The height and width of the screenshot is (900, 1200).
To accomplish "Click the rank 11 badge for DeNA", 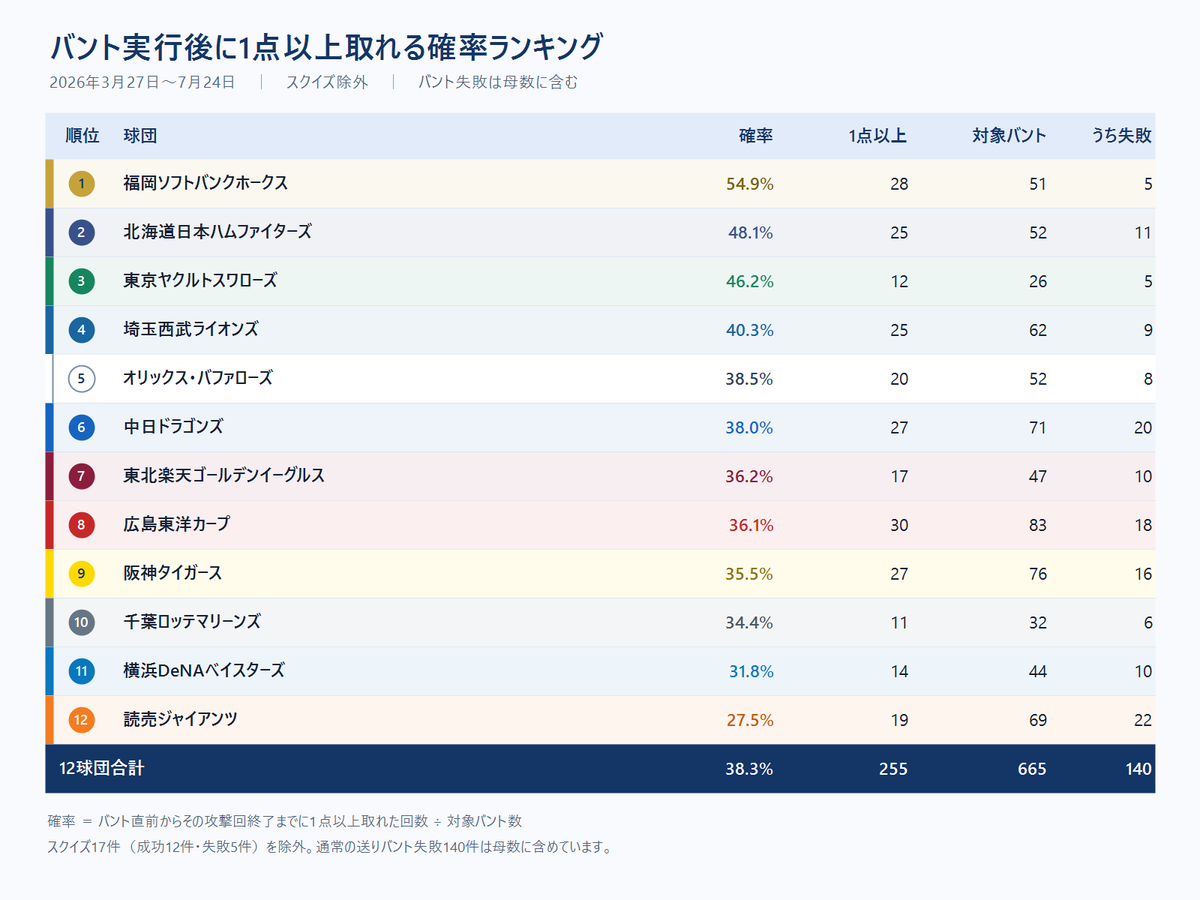I will click(x=82, y=671).
